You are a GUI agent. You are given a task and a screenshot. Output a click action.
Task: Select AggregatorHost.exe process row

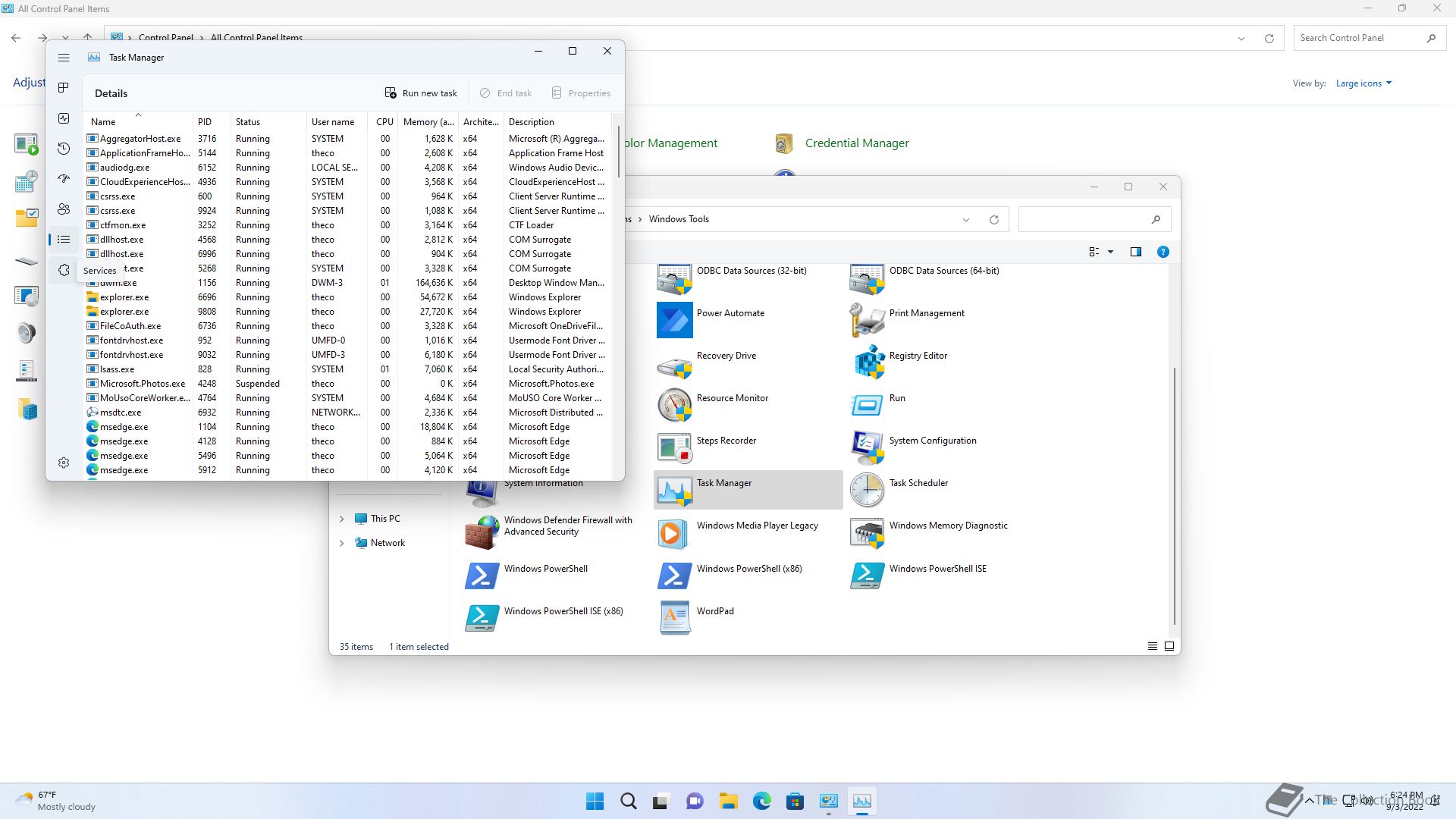[347, 139]
